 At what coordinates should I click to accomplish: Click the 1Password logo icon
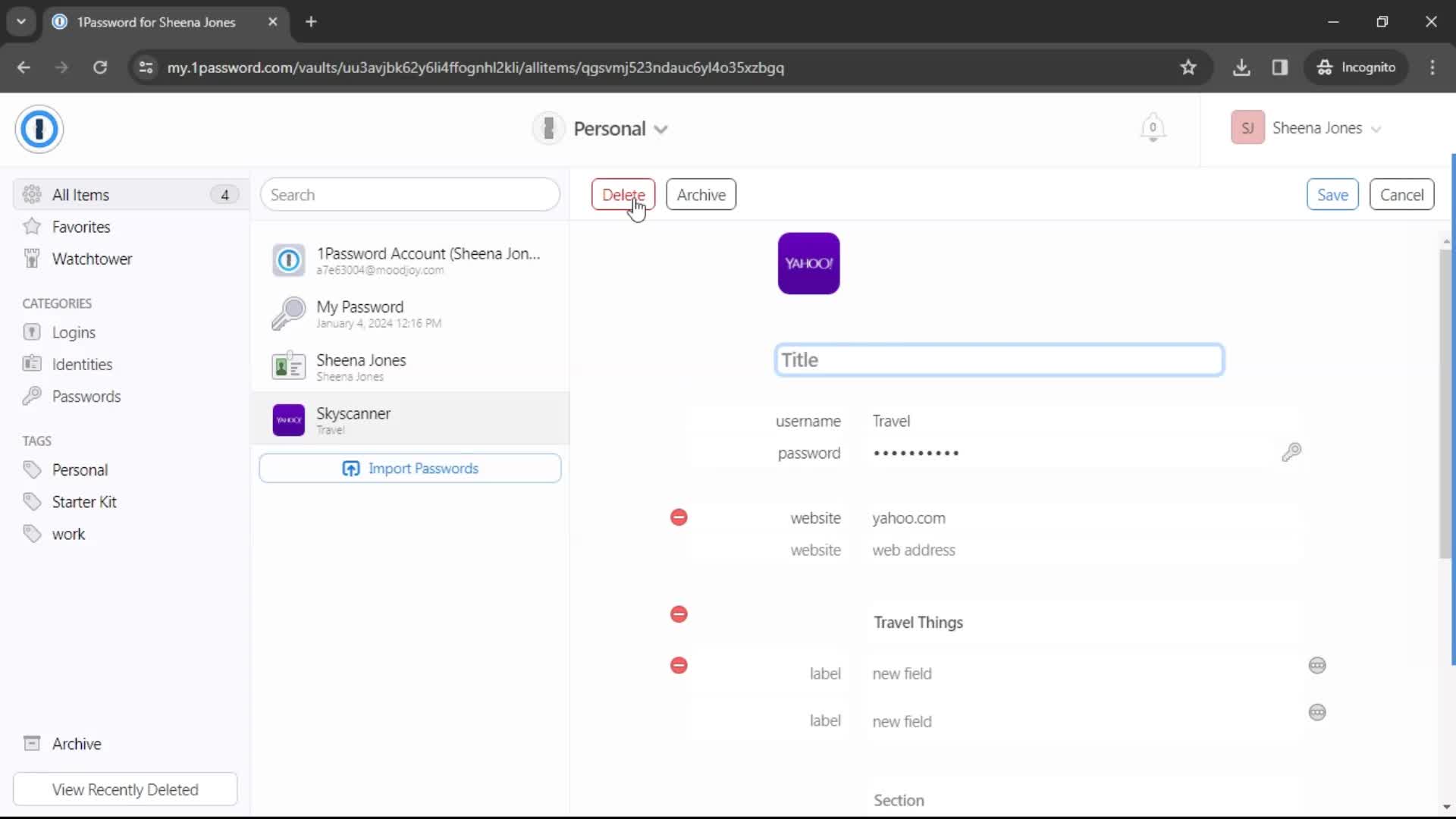coord(39,129)
